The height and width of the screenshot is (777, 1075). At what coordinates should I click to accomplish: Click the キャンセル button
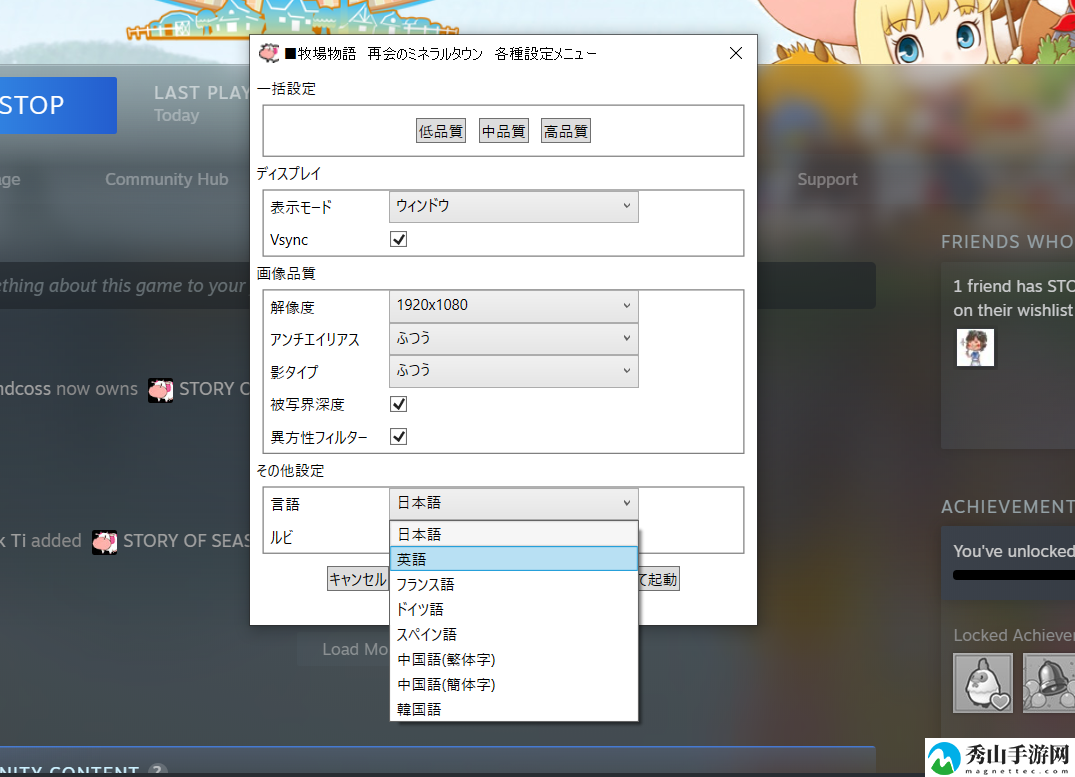tap(358, 579)
